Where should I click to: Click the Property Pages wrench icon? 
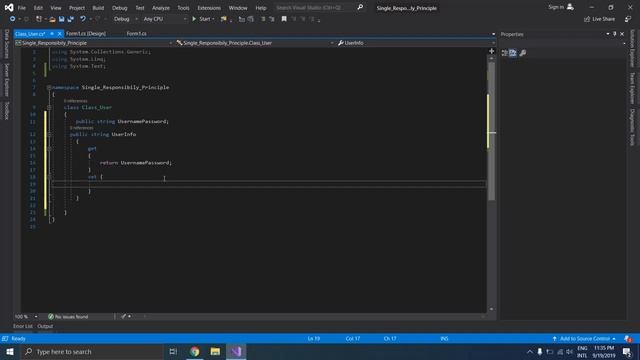[523, 53]
